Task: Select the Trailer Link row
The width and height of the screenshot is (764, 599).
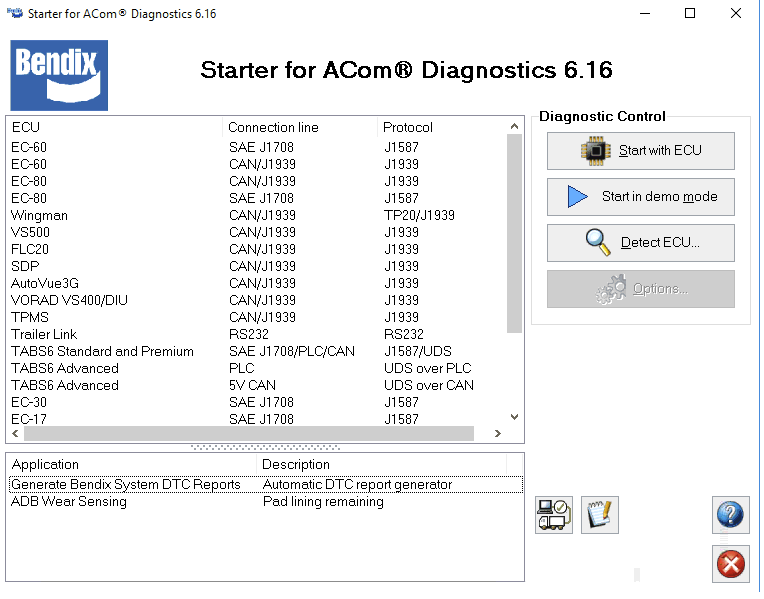Action: pyautogui.click(x=257, y=334)
